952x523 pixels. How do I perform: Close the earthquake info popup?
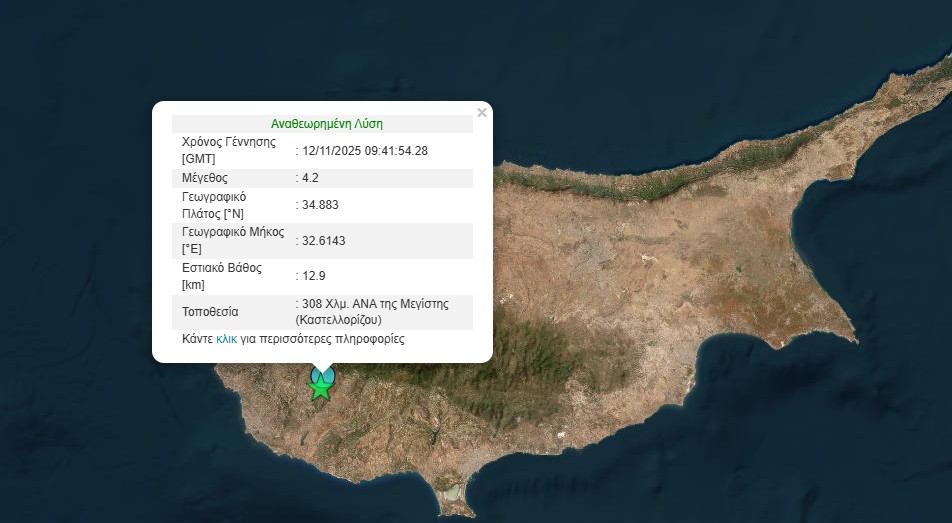pyautogui.click(x=482, y=113)
